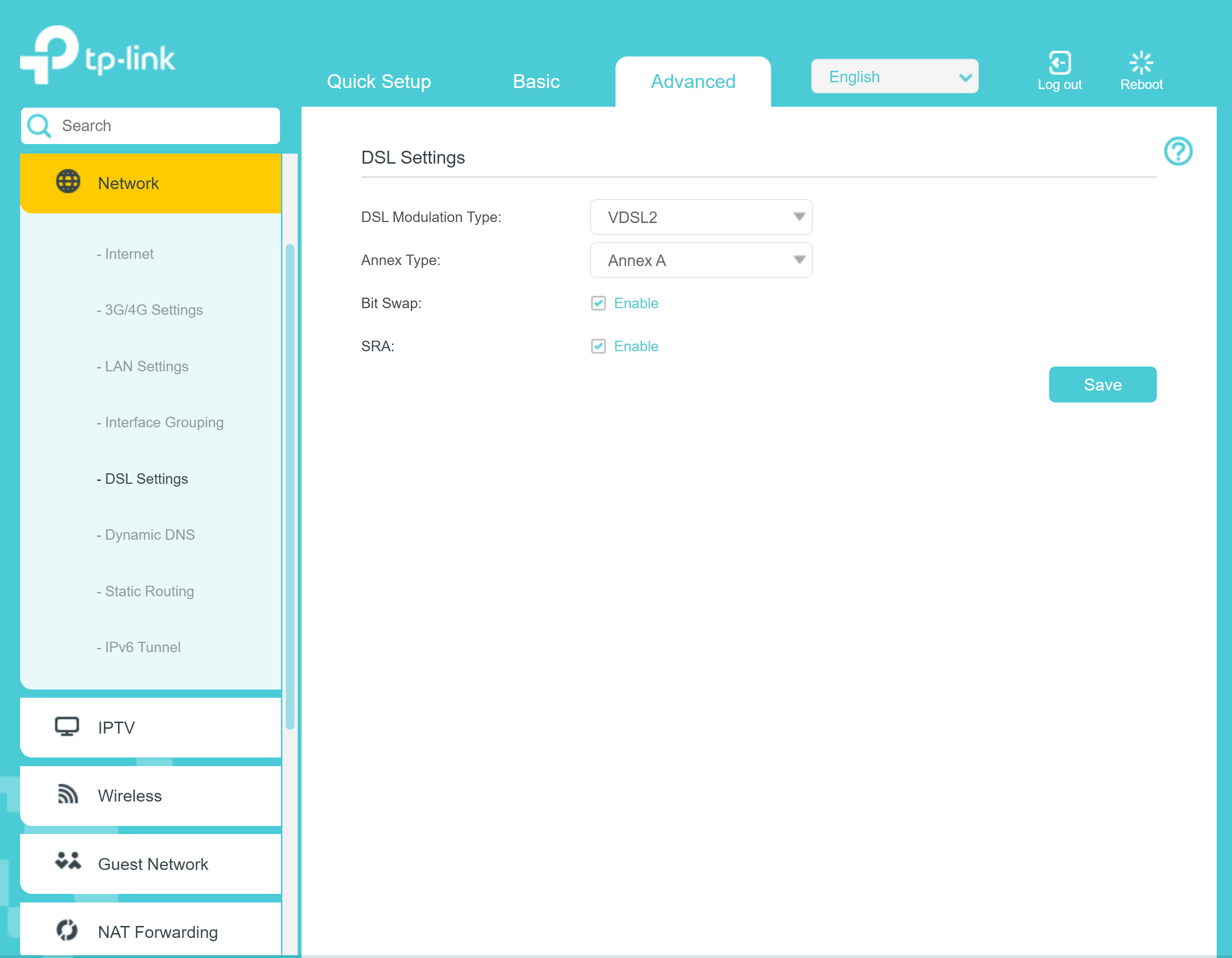1232x958 pixels.
Task: Open the English language selector
Action: click(x=894, y=77)
